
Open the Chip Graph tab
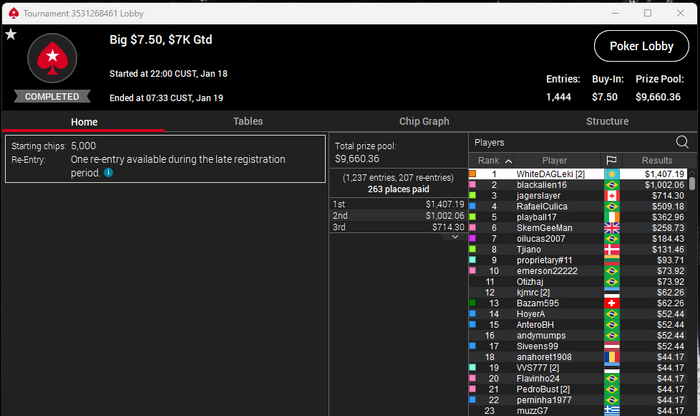point(424,121)
